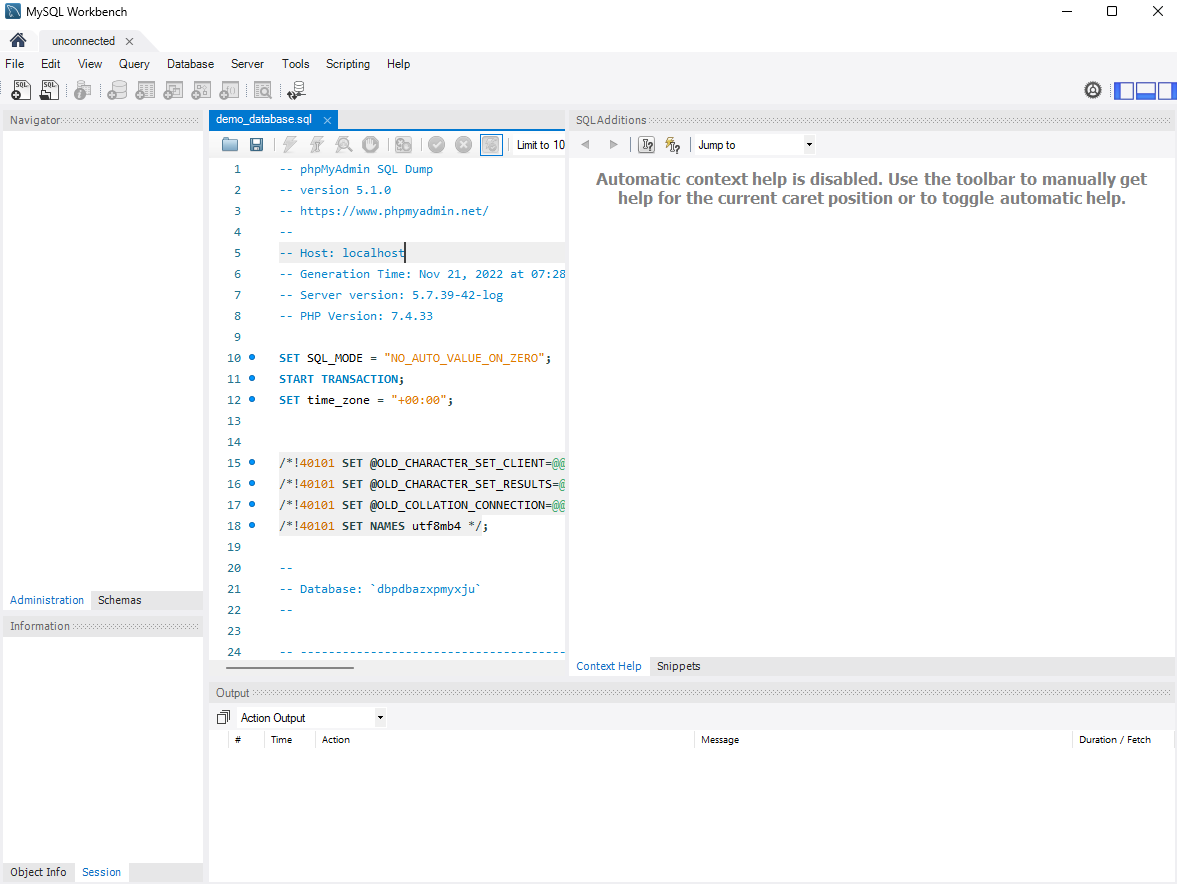Click the Home tab icon

(17, 40)
